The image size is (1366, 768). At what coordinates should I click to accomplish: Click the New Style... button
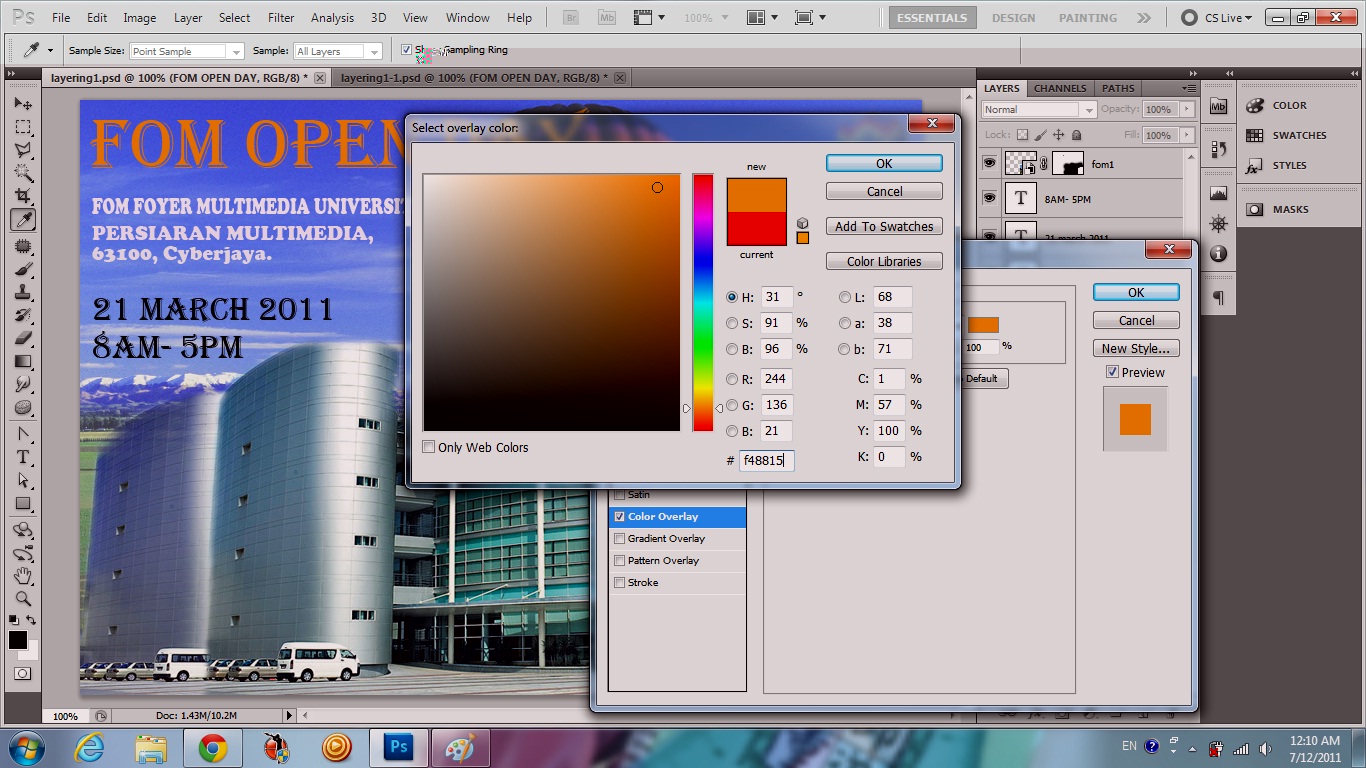coord(1136,348)
